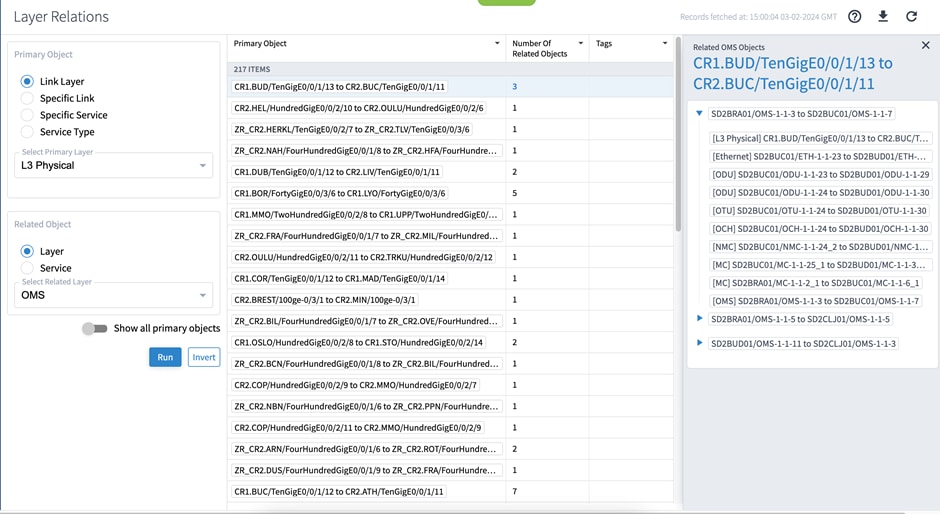Click the panel title CR1.BUD to CR2.BUC link
Image resolution: width=940 pixels, height=514 pixels.
point(793,73)
